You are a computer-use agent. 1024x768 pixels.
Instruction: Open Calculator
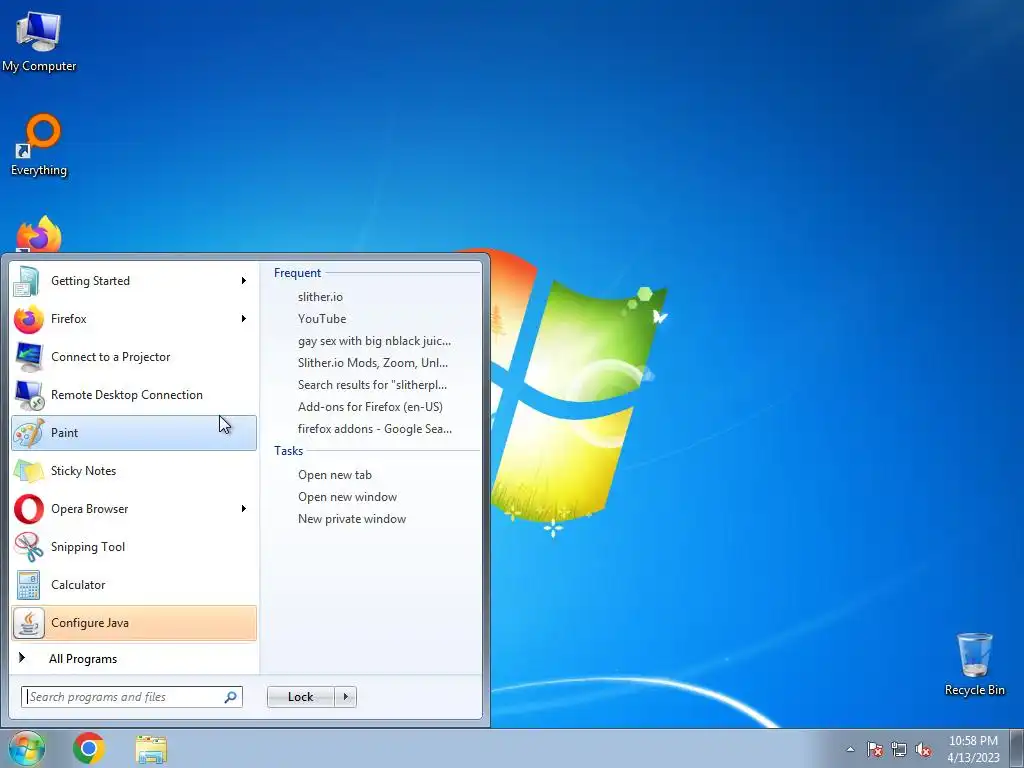(134, 584)
